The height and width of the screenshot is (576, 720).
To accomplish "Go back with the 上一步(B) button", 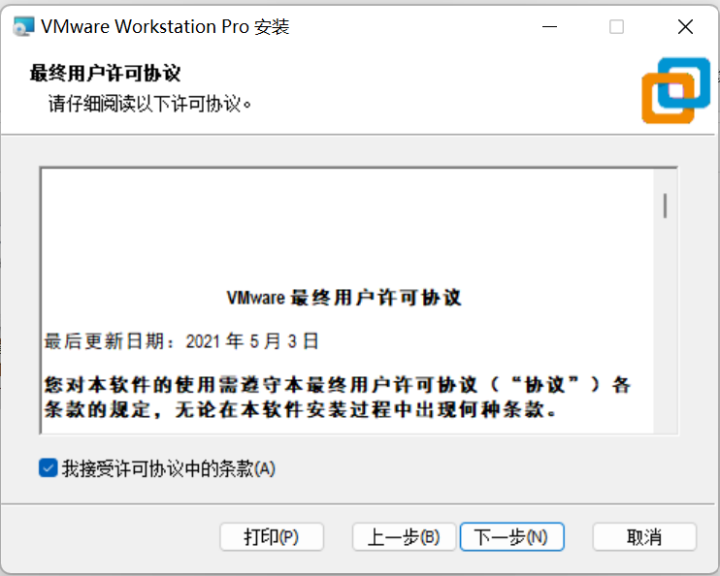I will click(404, 536).
